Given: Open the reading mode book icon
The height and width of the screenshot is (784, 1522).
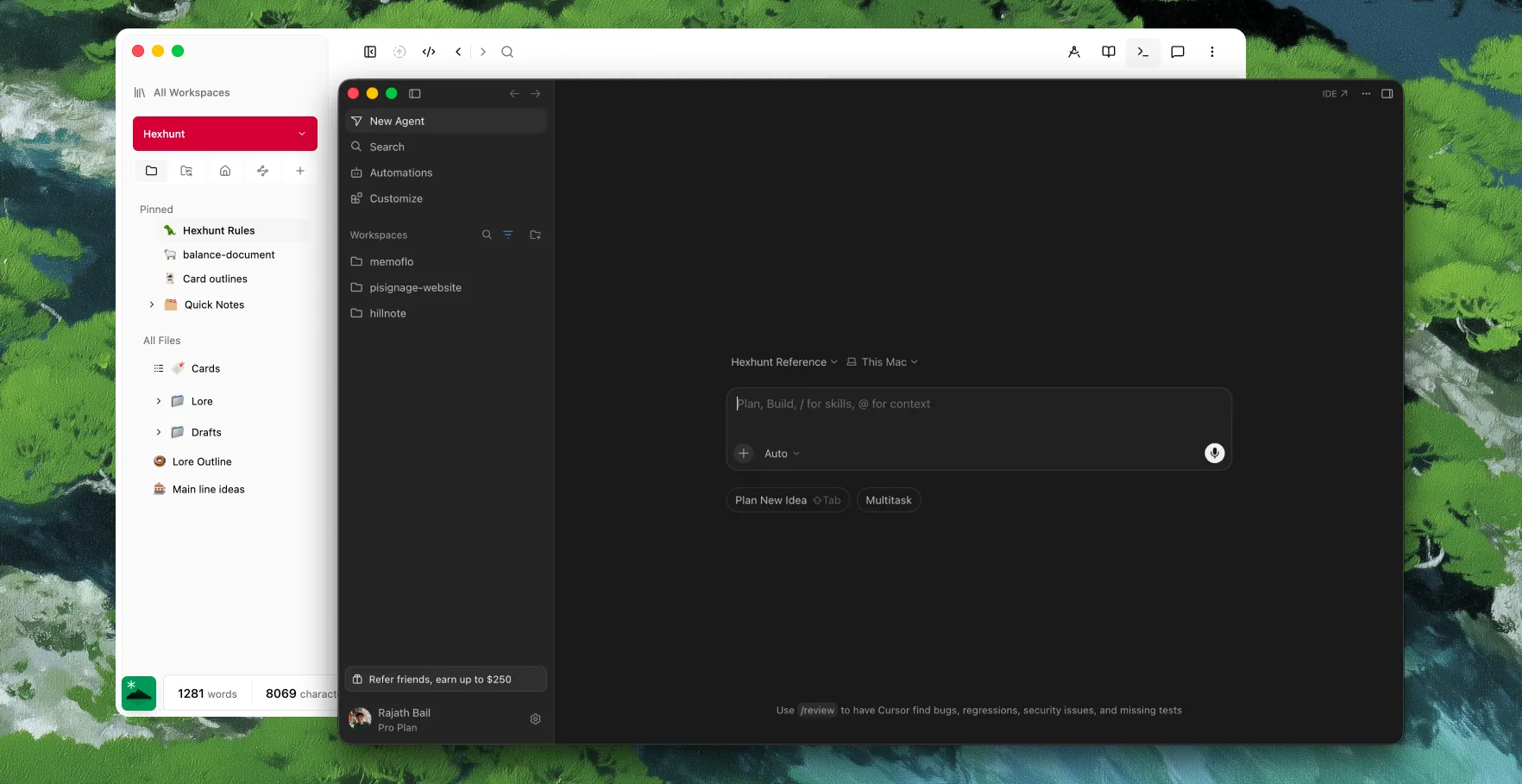Looking at the screenshot, I should tap(1109, 52).
